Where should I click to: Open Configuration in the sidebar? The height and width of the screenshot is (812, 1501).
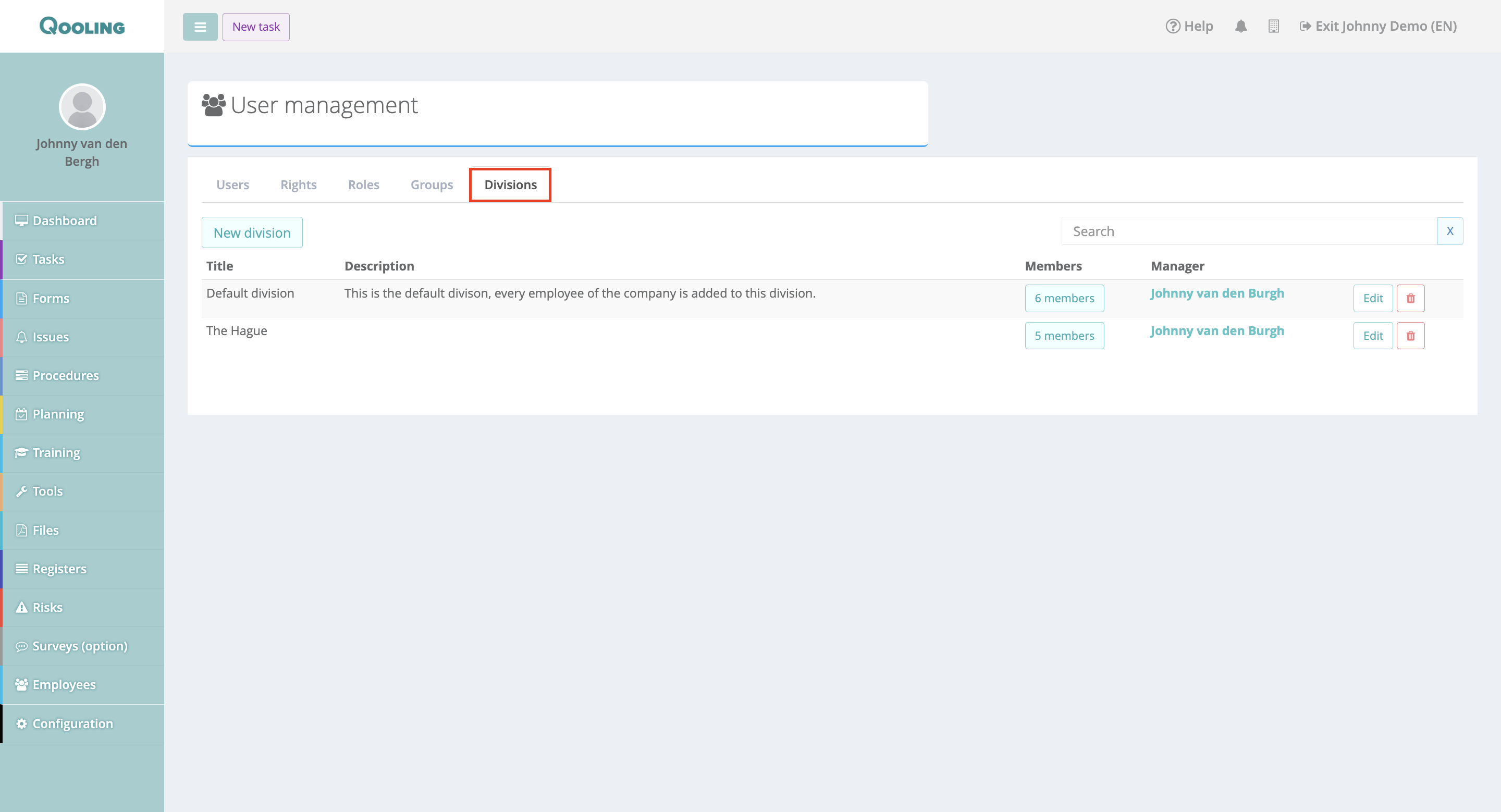tap(72, 723)
